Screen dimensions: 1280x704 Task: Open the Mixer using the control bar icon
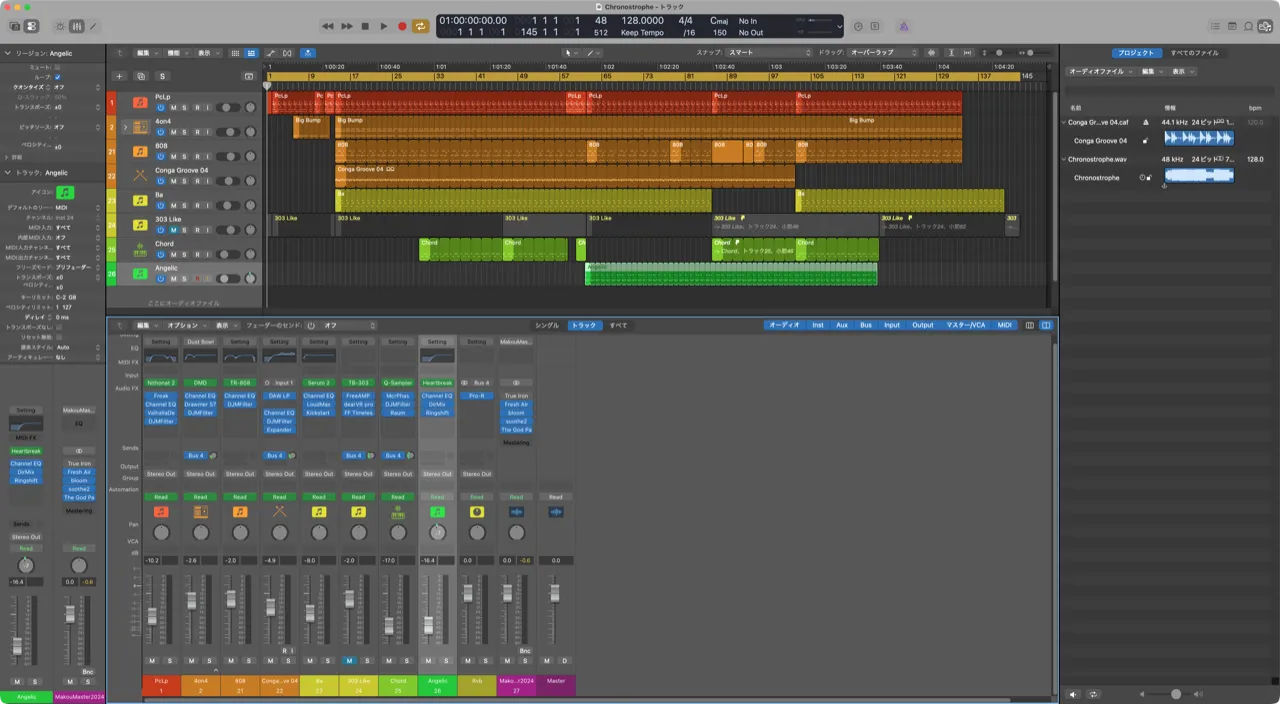click(x=77, y=26)
